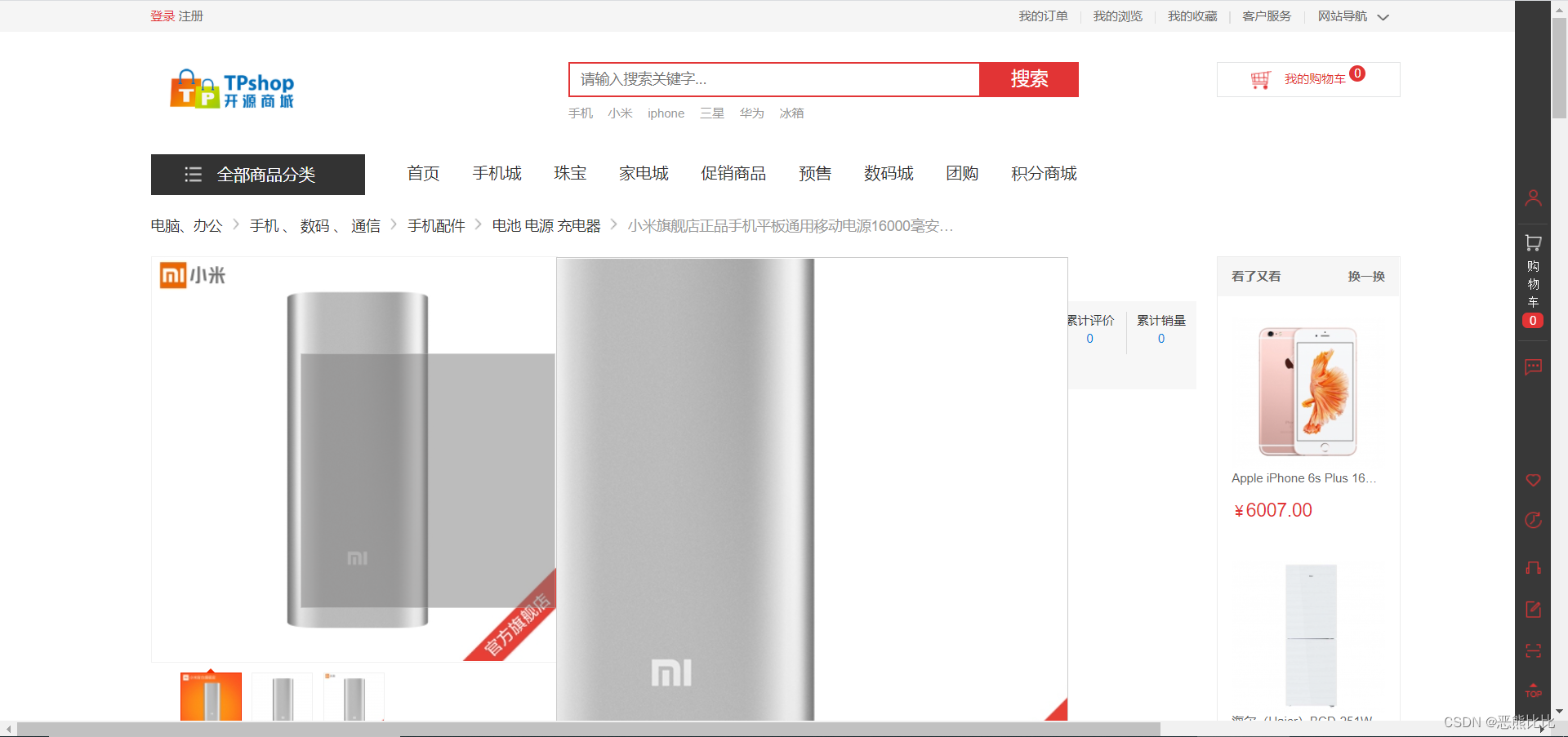Expand the 网站导航 dropdown
Screen dimensions: 1568x737
pyautogui.click(x=1352, y=16)
